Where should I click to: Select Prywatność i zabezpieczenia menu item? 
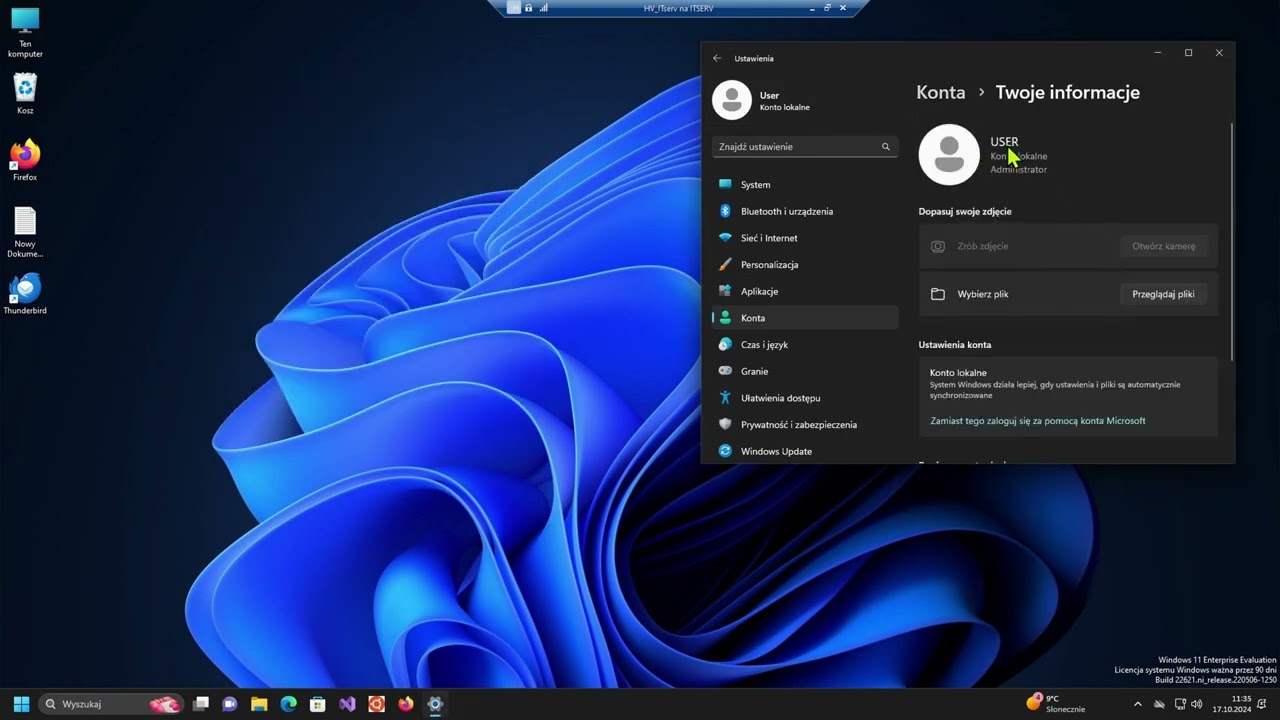tap(798, 425)
